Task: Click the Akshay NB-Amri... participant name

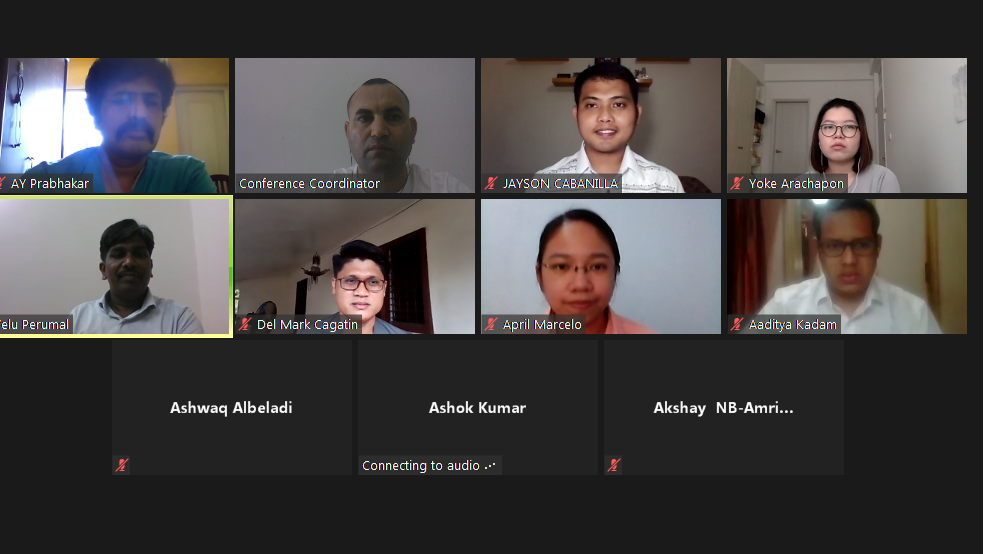Action: point(723,408)
